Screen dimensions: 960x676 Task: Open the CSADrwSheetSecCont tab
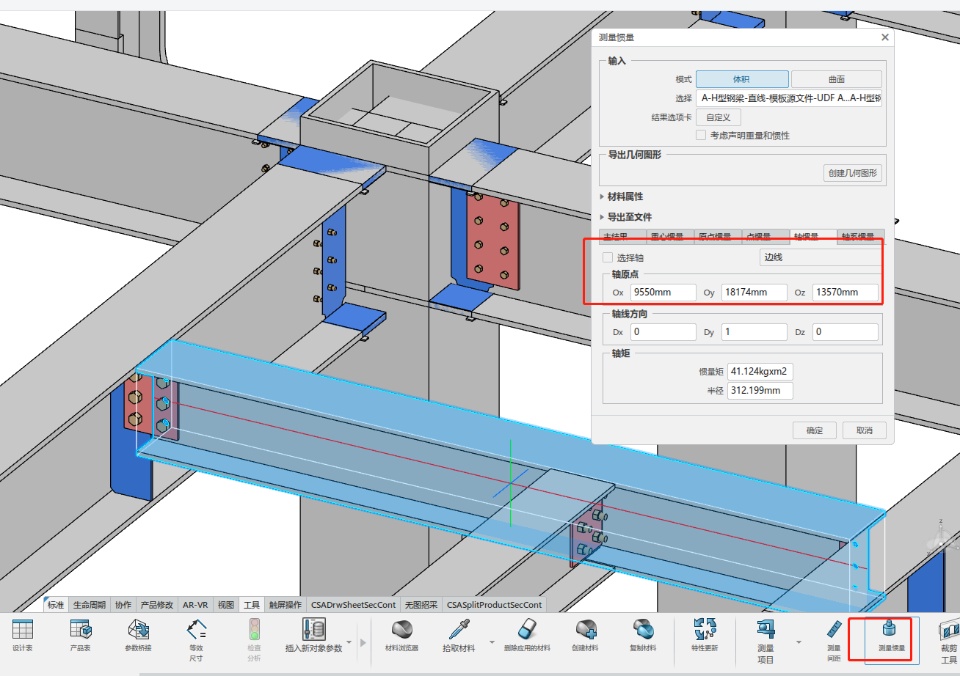click(x=353, y=604)
